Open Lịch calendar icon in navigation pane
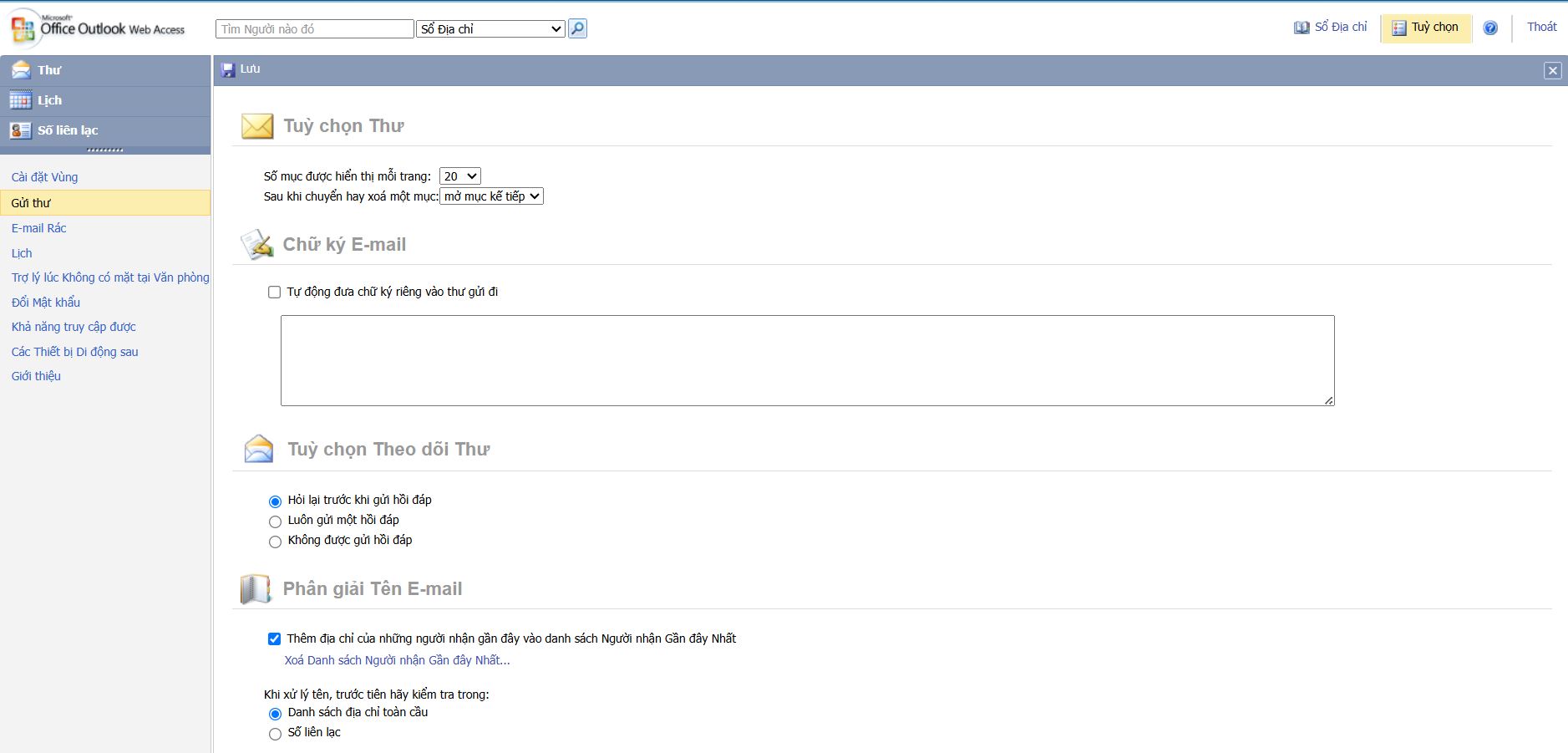Screen dimensions: 1568x753 click(x=21, y=100)
